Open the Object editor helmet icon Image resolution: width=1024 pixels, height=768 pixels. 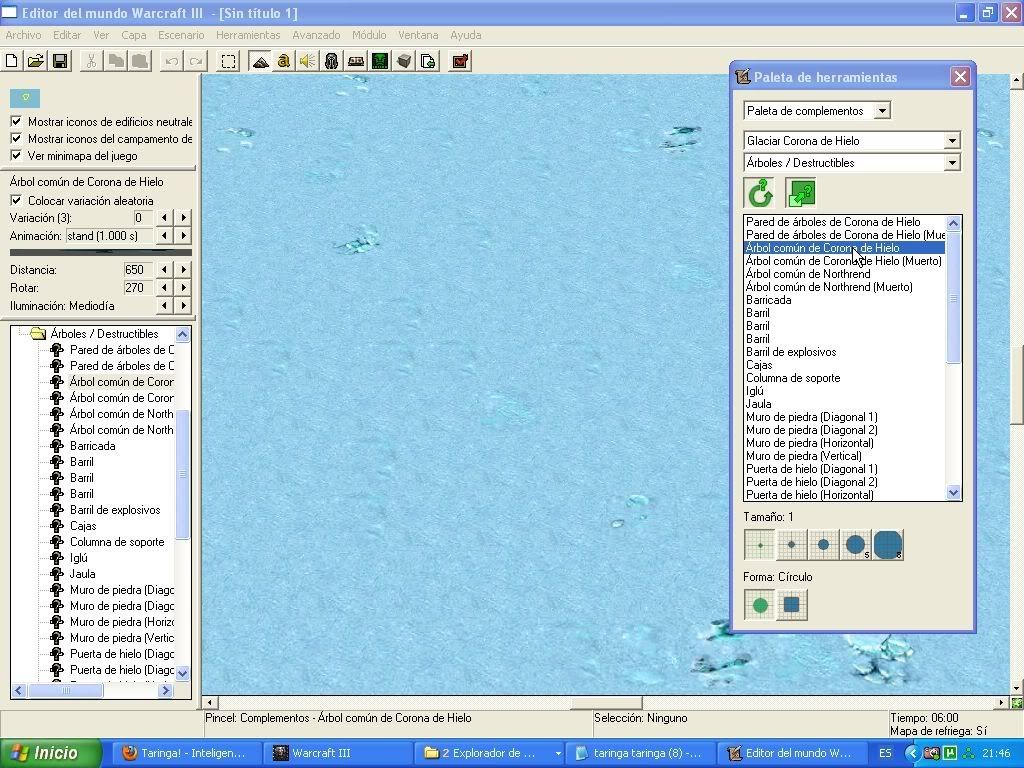pos(332,61)
